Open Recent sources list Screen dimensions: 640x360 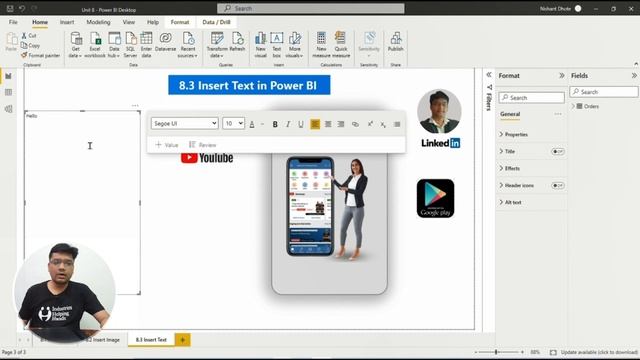(188, 44)
